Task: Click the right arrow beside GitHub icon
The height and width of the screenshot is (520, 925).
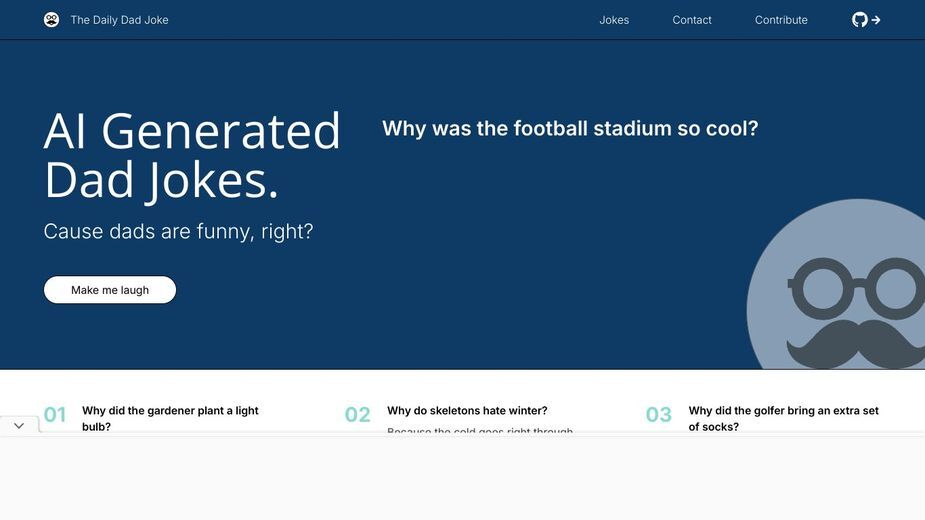Action: pos(876,20)
